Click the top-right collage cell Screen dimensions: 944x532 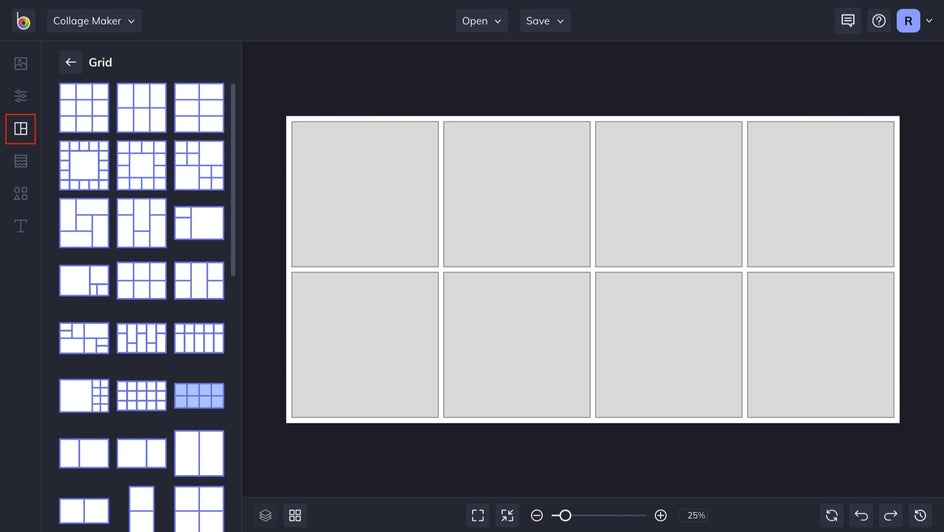point(821,194)
